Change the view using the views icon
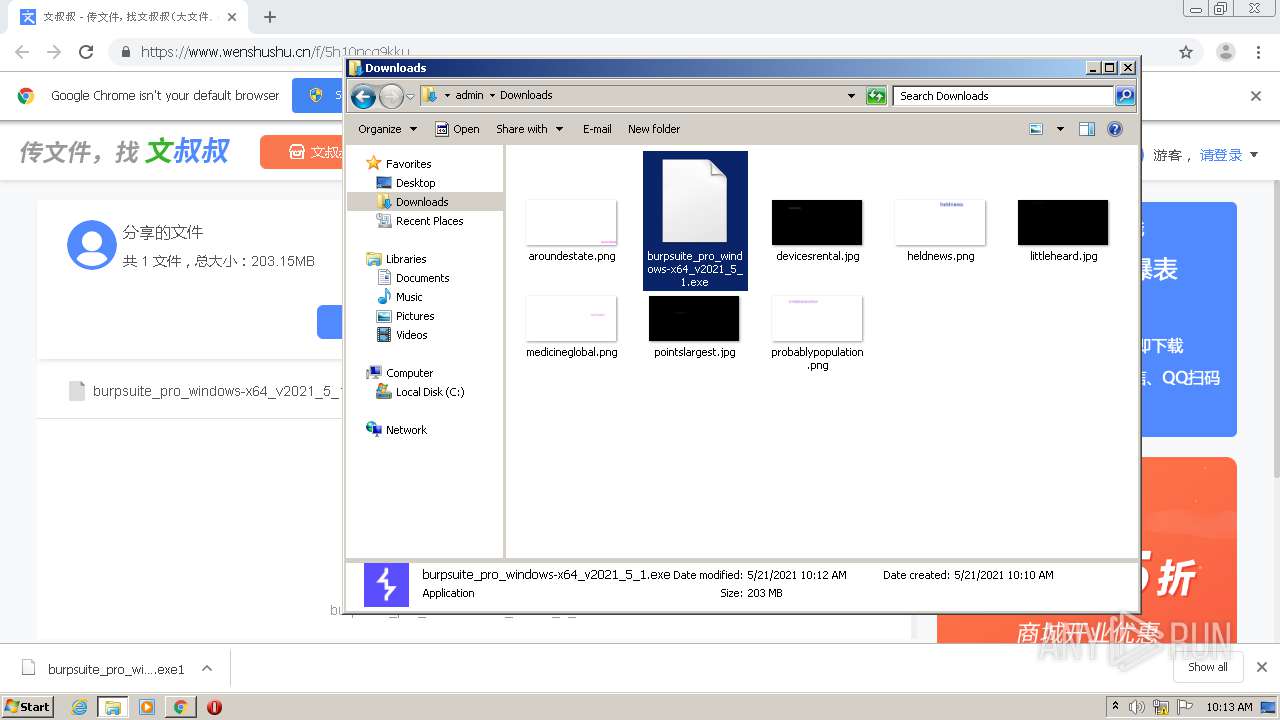 click(1036, 129)
